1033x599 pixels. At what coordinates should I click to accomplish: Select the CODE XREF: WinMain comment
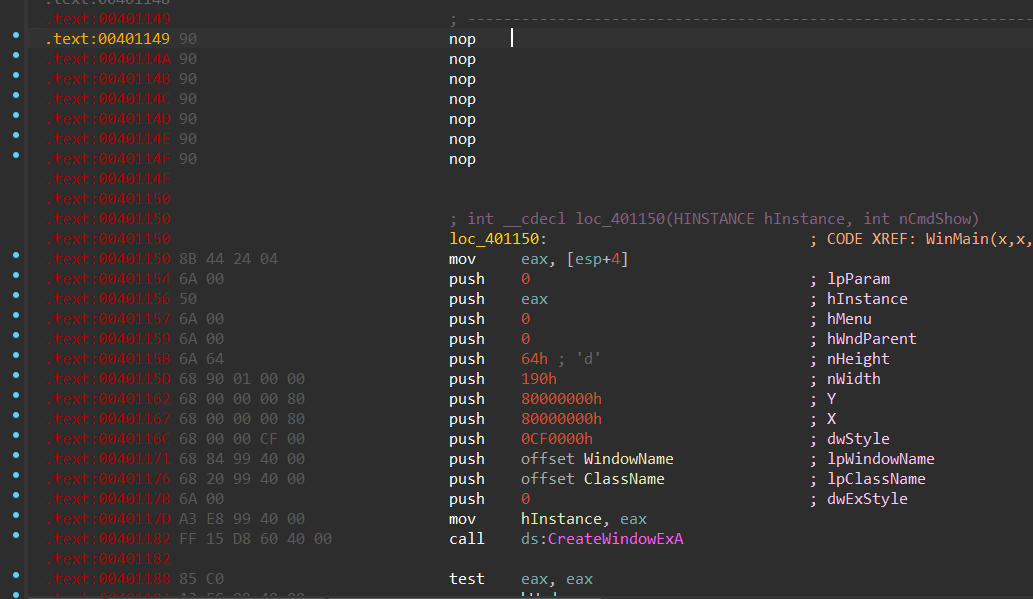pyautogui.click(x=921, y=239)
